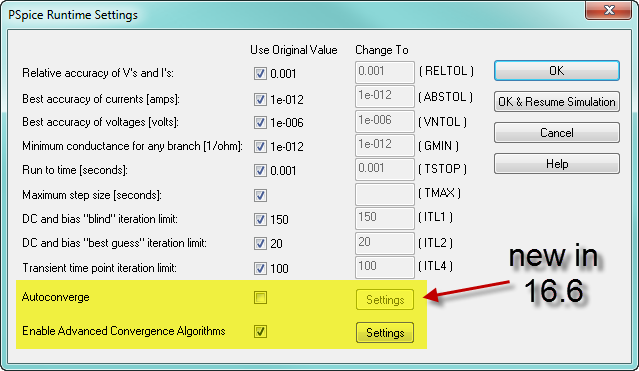Click the "( RELTOL )" parameter label
The height and width of the screenshot is (371, 639).
[446, 71]
